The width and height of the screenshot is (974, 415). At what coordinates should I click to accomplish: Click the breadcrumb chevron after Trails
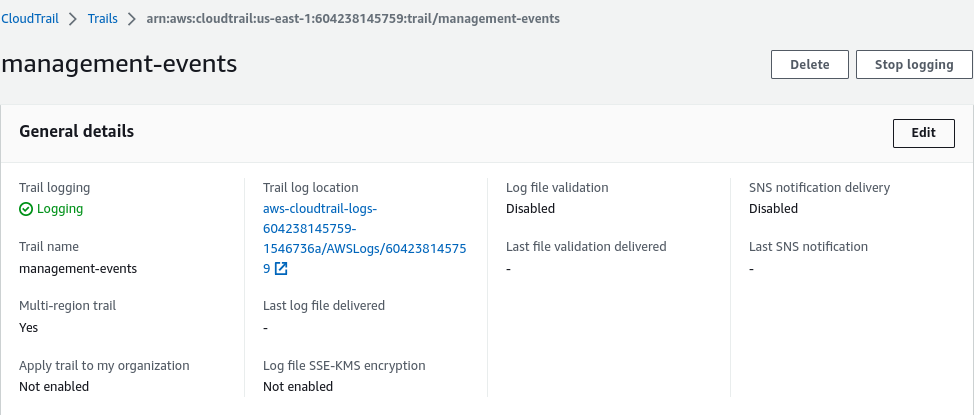click(x=132, y=19)
